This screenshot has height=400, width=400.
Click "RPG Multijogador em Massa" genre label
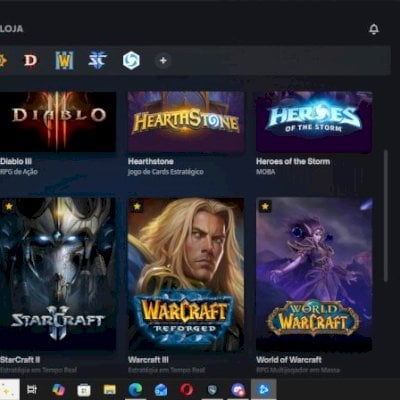298,370
